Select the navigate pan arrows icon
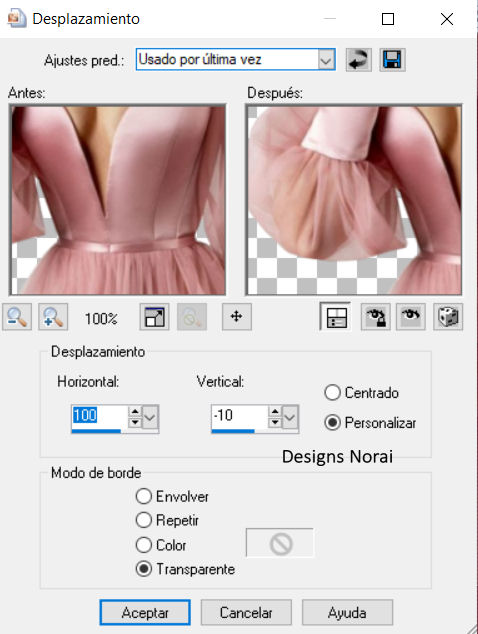This screenshot has width=478, height=634. coord(237,317)
